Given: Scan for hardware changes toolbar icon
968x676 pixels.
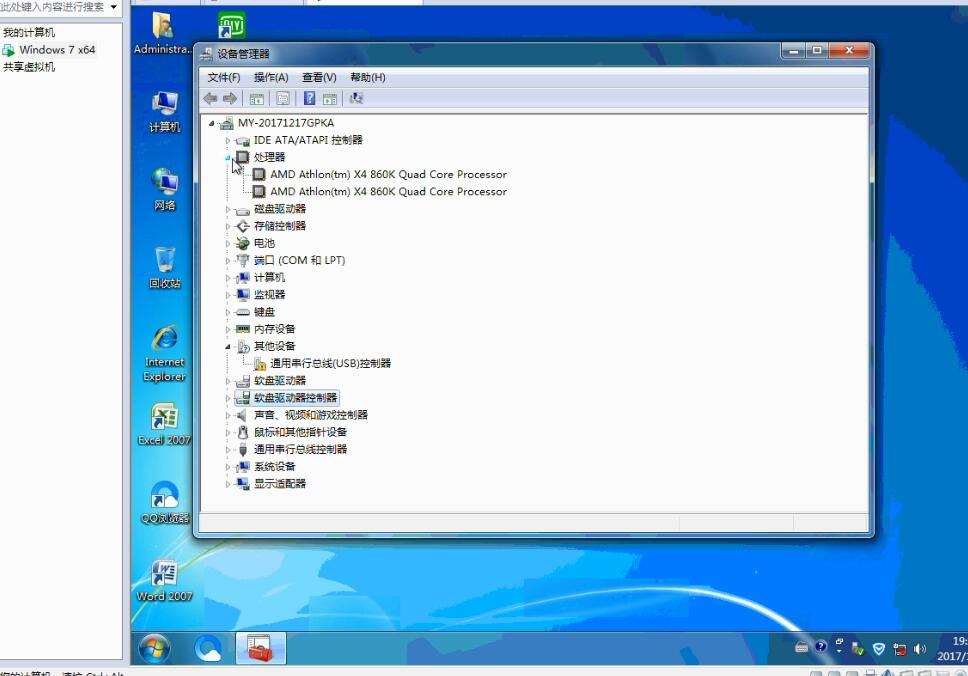Looking at the screenshot, I should [356, 98].
